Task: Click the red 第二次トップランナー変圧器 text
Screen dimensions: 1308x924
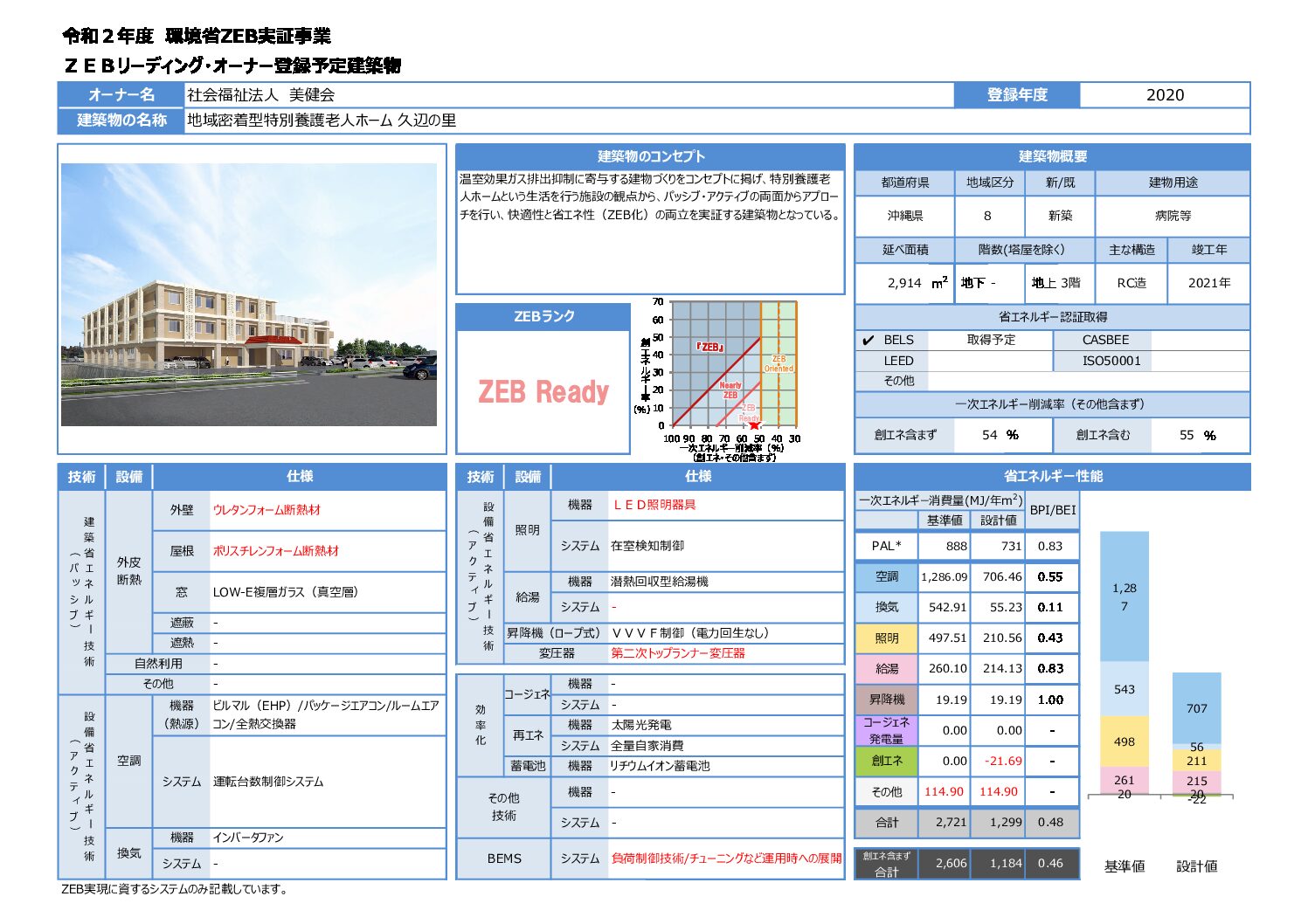Action: click(677, 653)
